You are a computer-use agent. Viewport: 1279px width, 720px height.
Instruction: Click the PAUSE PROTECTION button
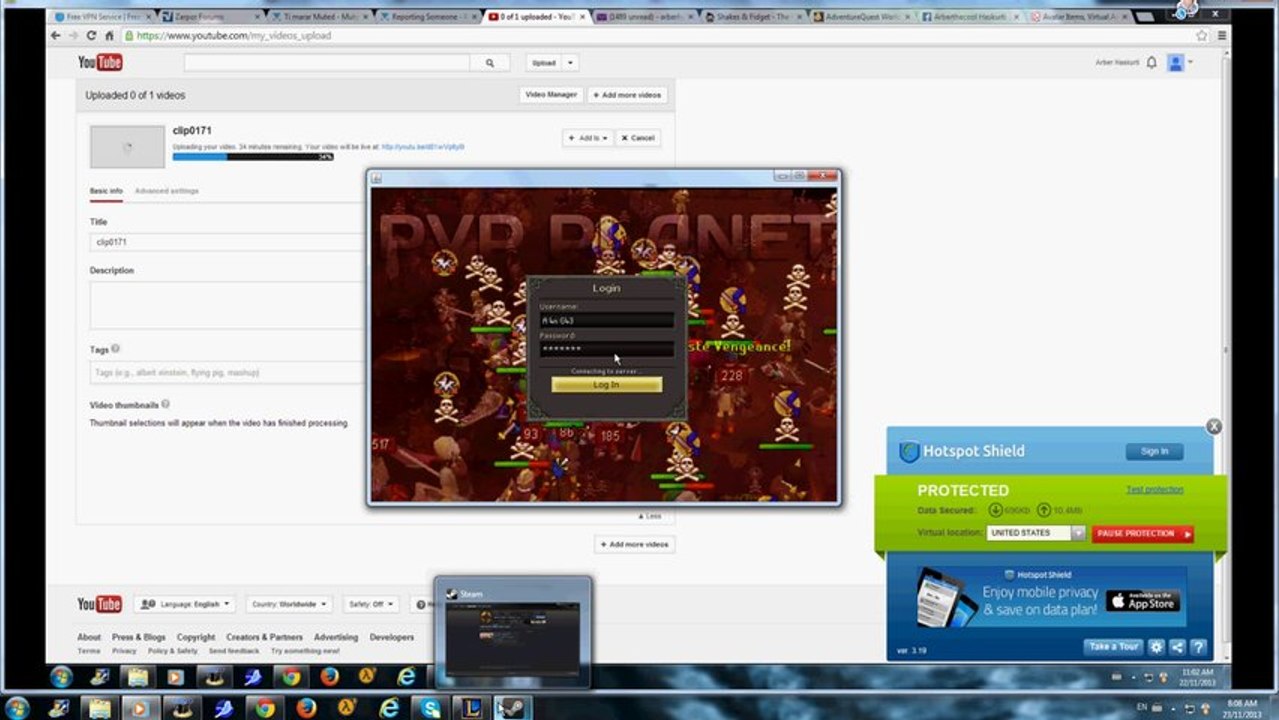(x=1142, y=534)
